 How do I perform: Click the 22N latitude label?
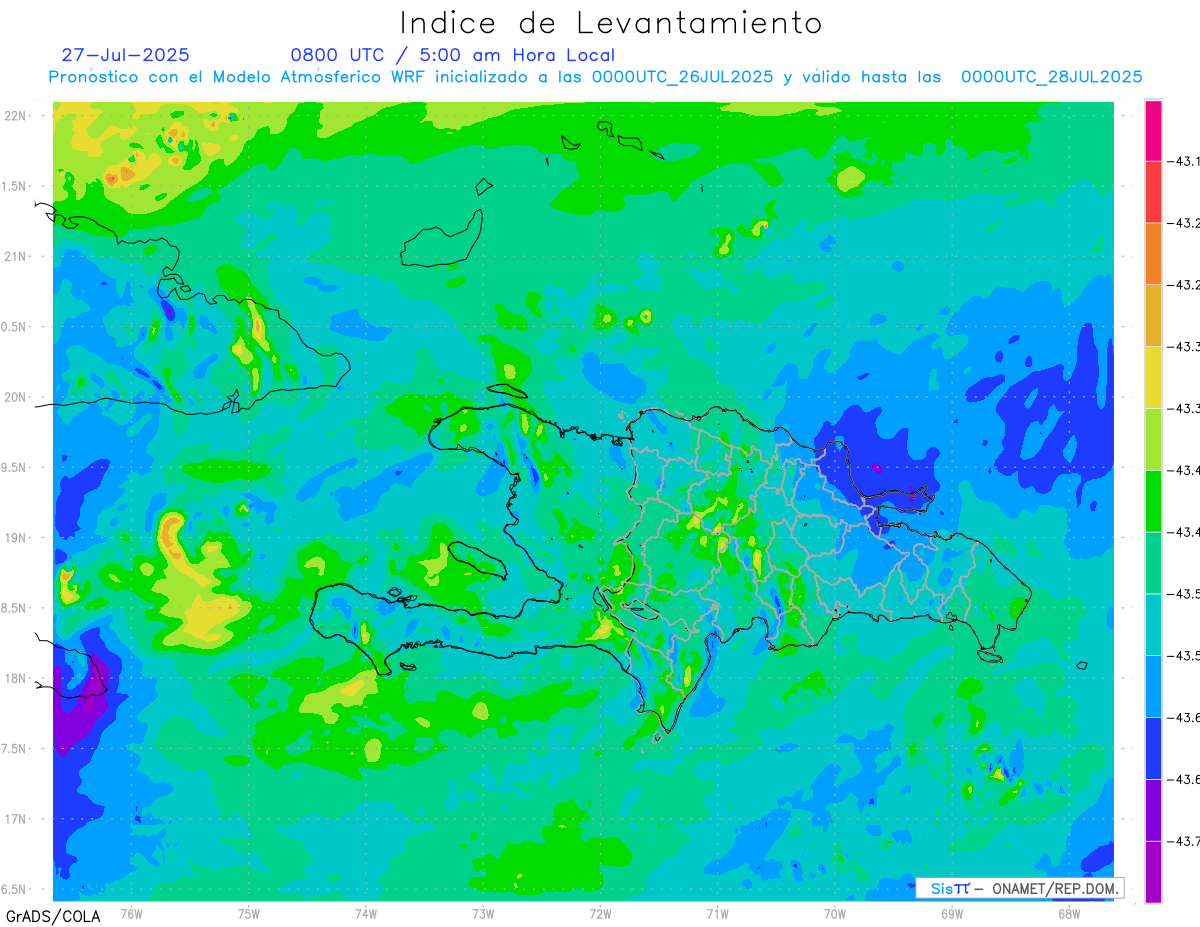tap(15, 115)
